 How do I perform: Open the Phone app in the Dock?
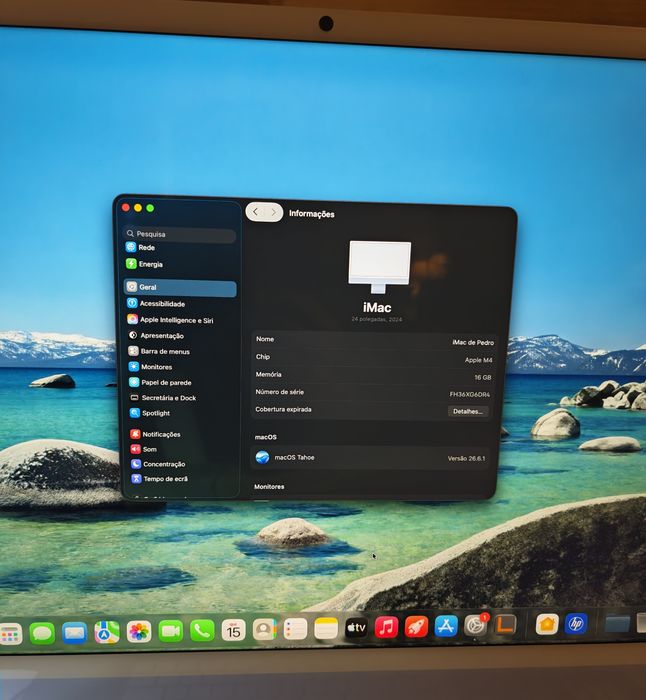coord(202,630)
